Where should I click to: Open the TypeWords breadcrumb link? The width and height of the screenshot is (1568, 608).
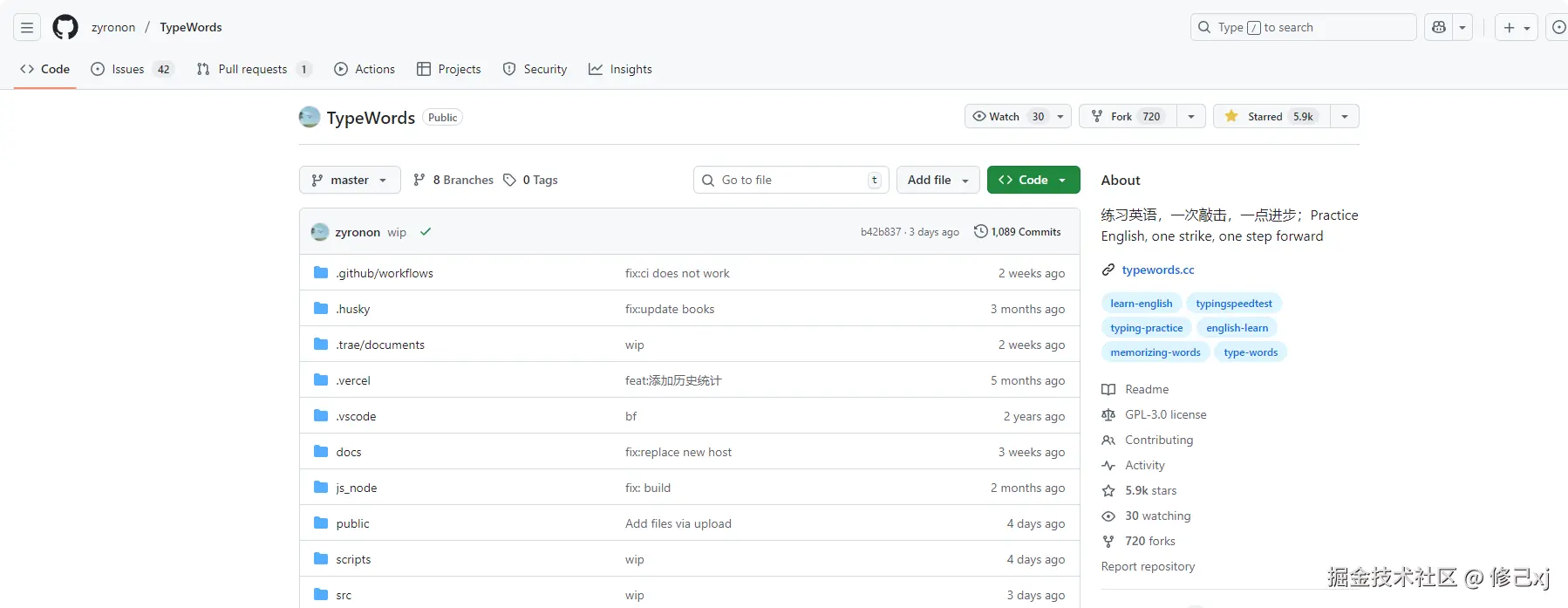(x=191, y=27)
